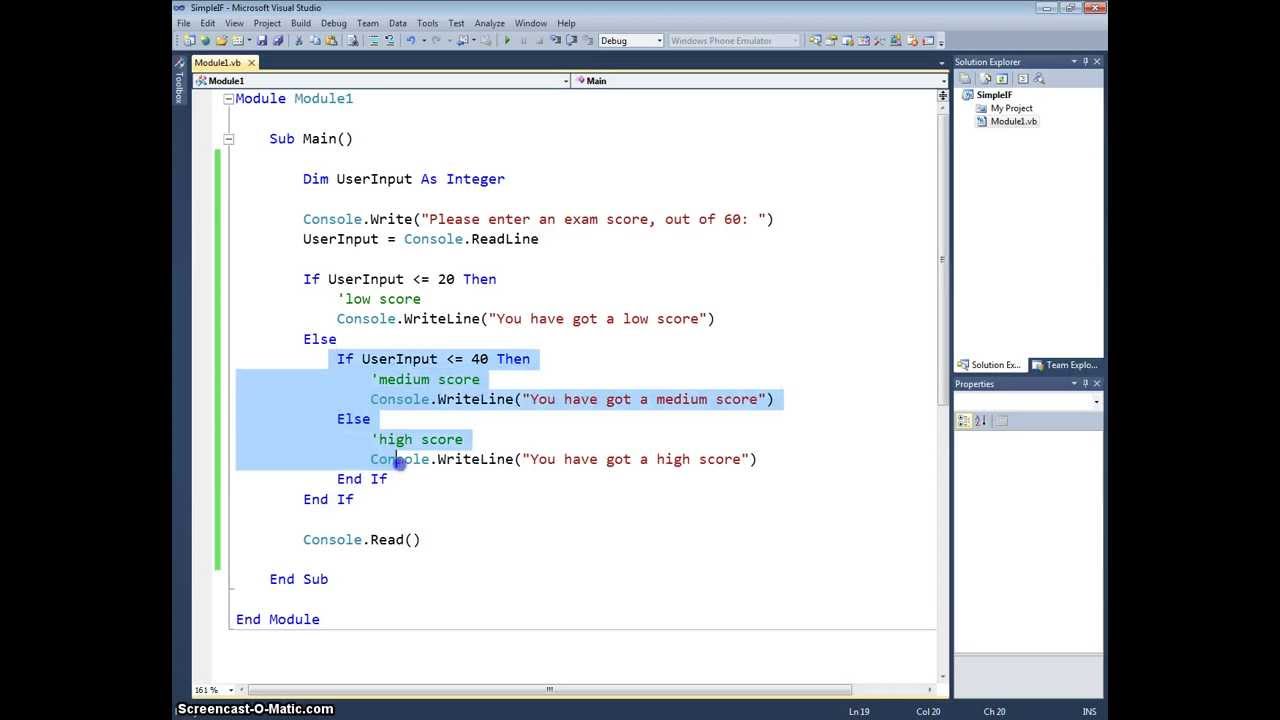The height and width of the screenshot is (720, 1280).
Task: Open the Tools menu
Action: 427,23
